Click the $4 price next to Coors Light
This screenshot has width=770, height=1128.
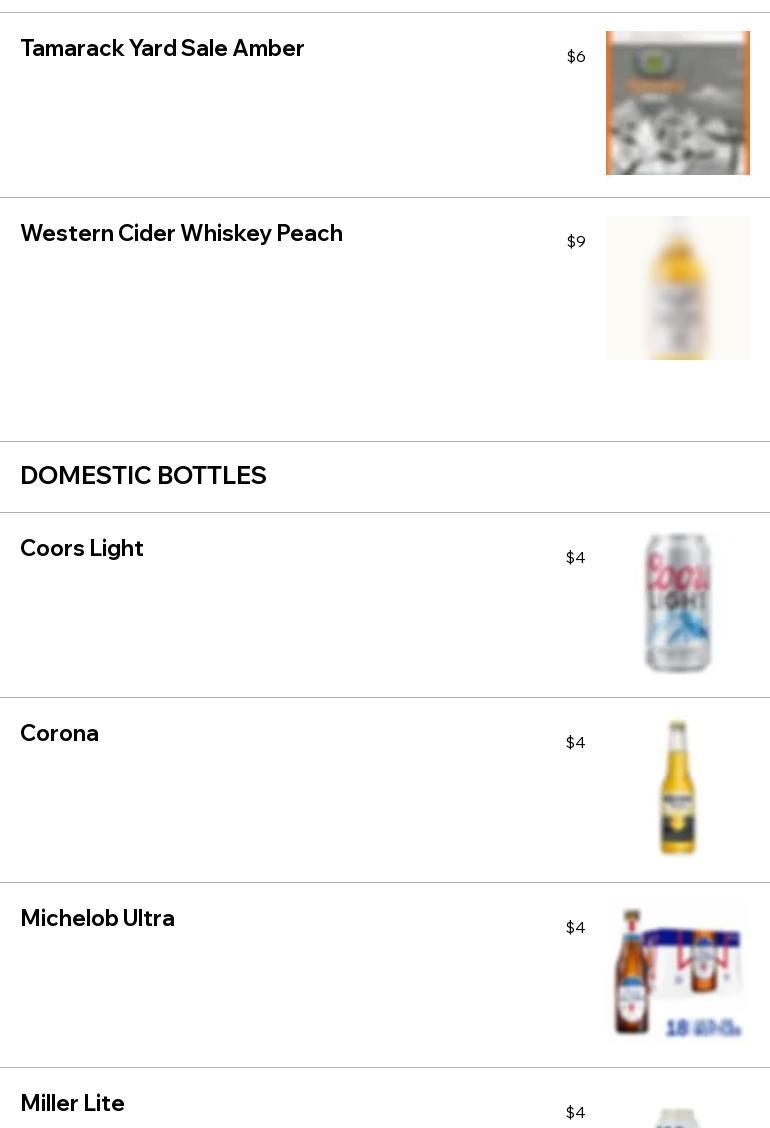(x=576, y=558)
